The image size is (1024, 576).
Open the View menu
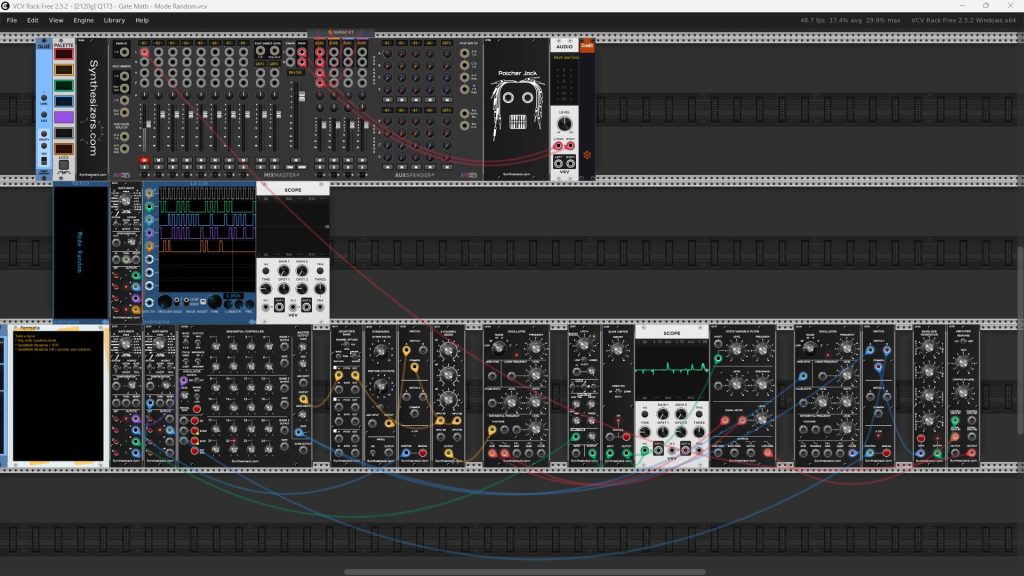click(56, 20)
